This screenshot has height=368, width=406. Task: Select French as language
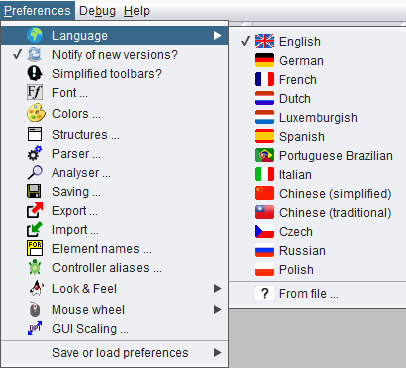(x=318, y=79)
